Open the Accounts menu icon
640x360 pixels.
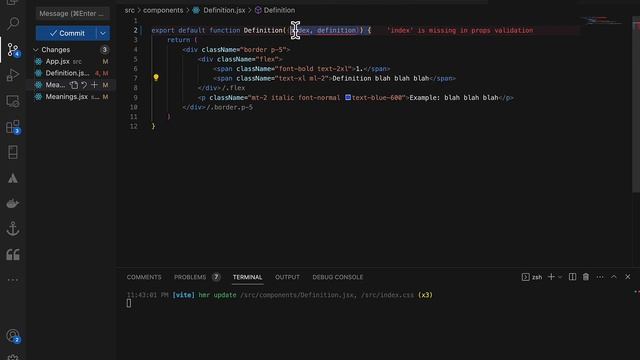[x=13, y=336]
